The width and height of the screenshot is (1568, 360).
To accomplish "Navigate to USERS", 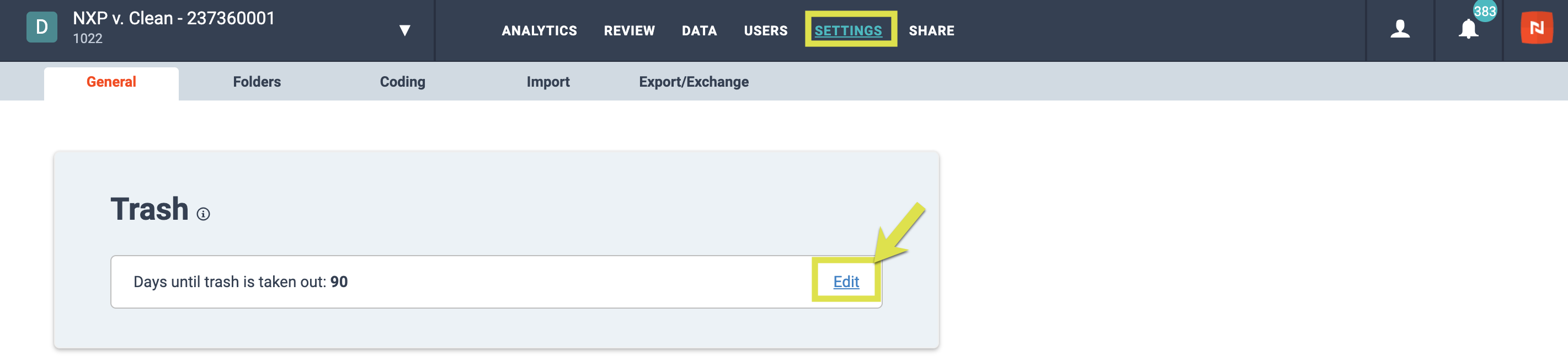I will [x=765, y=30].
